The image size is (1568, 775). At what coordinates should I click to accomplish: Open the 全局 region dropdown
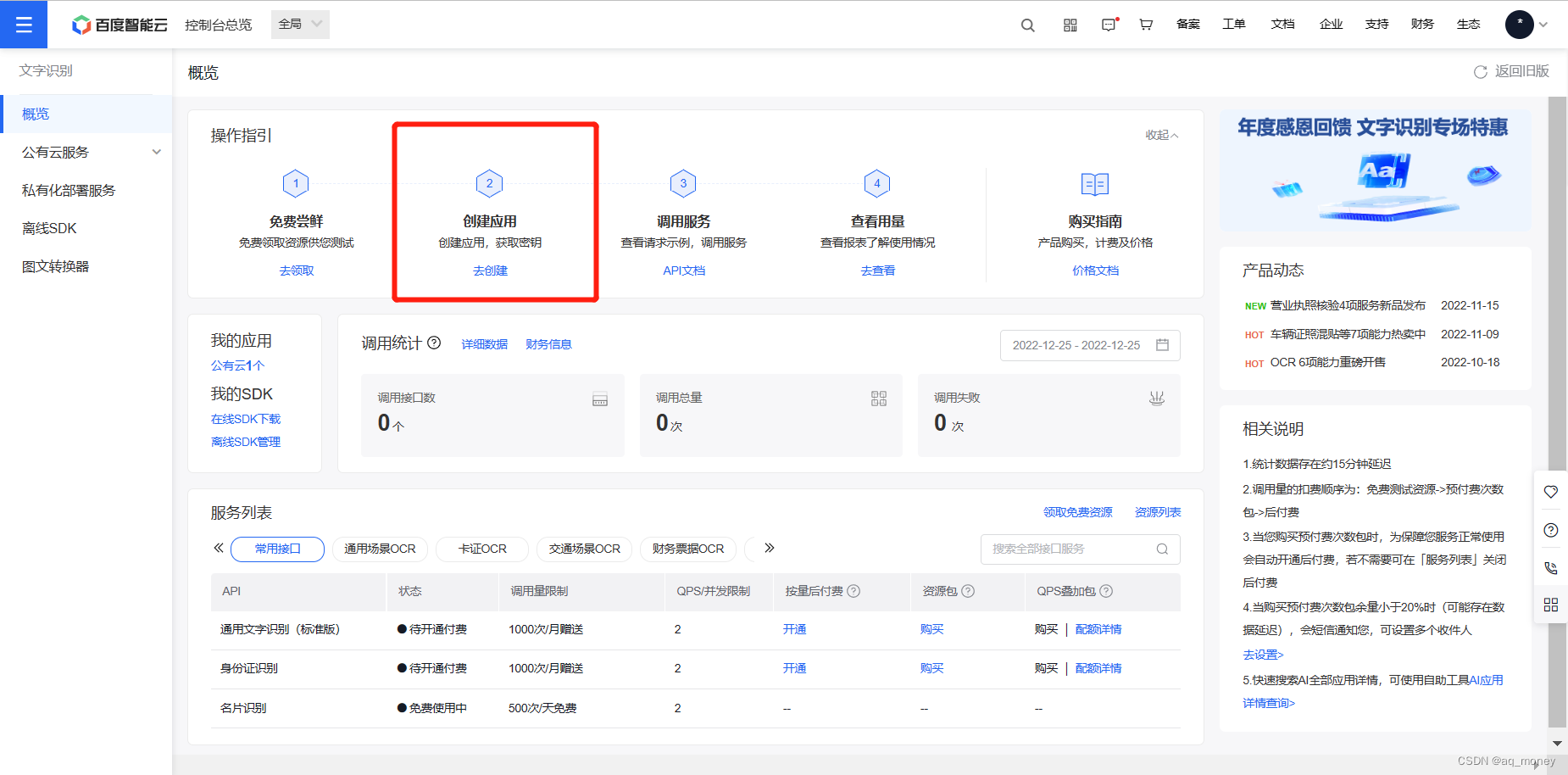(x=300, y=25)
